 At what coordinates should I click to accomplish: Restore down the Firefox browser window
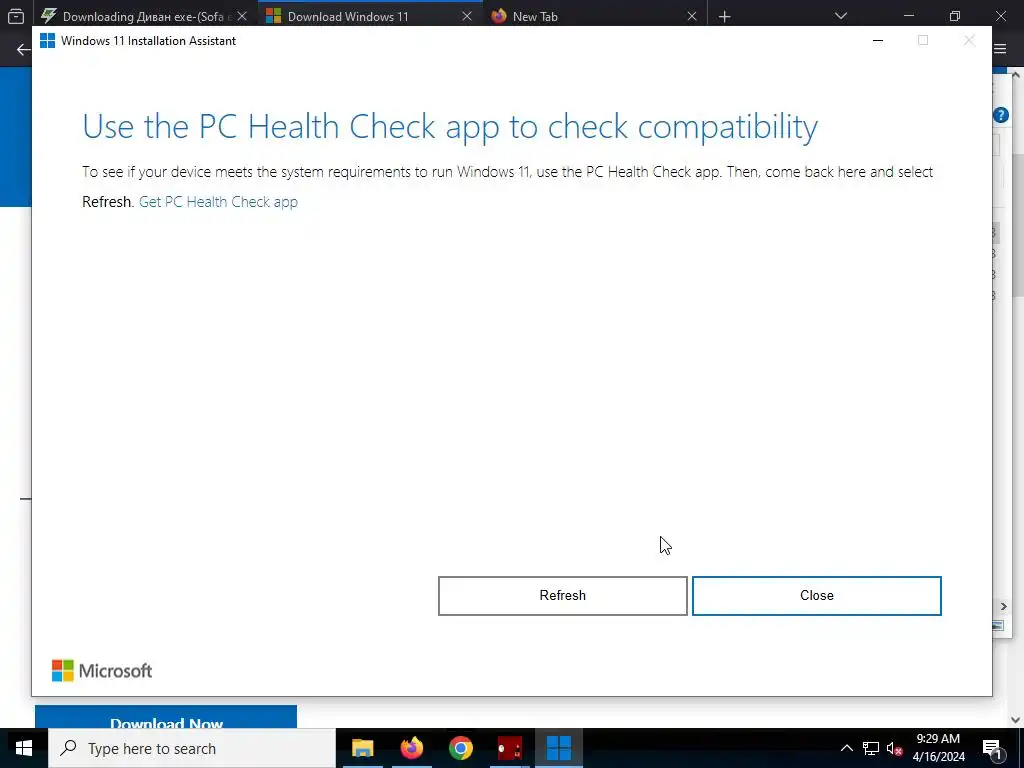[x=955, y=16]
